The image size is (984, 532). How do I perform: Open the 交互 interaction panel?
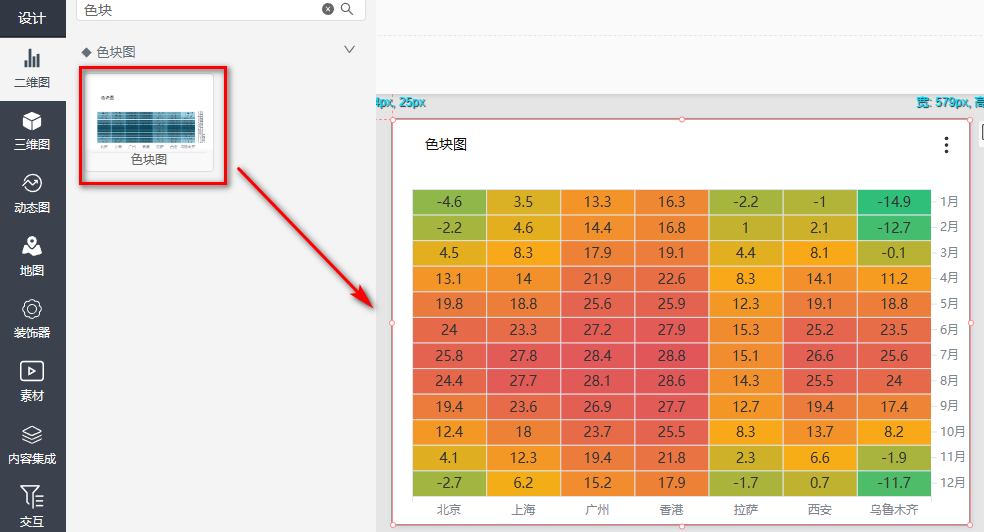pyautogui.click(x=32, y=506)
